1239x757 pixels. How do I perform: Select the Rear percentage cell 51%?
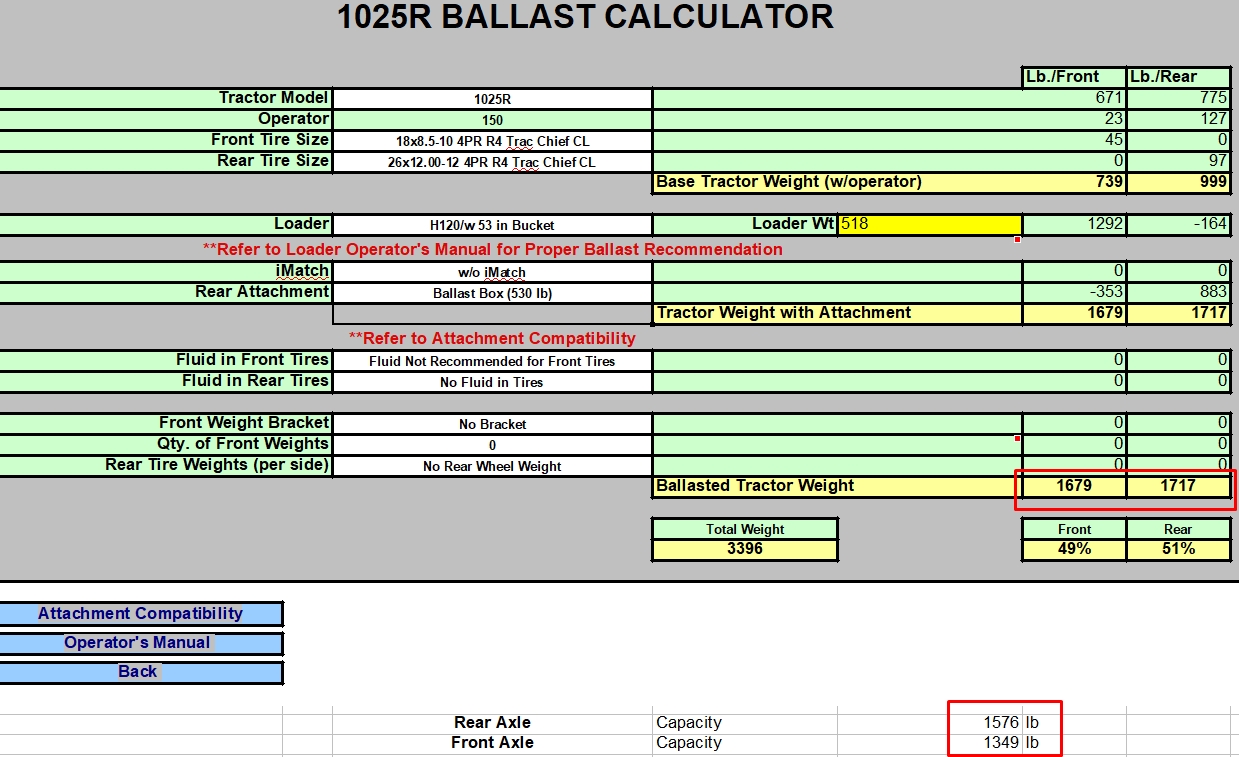(x=1178, y=549)
